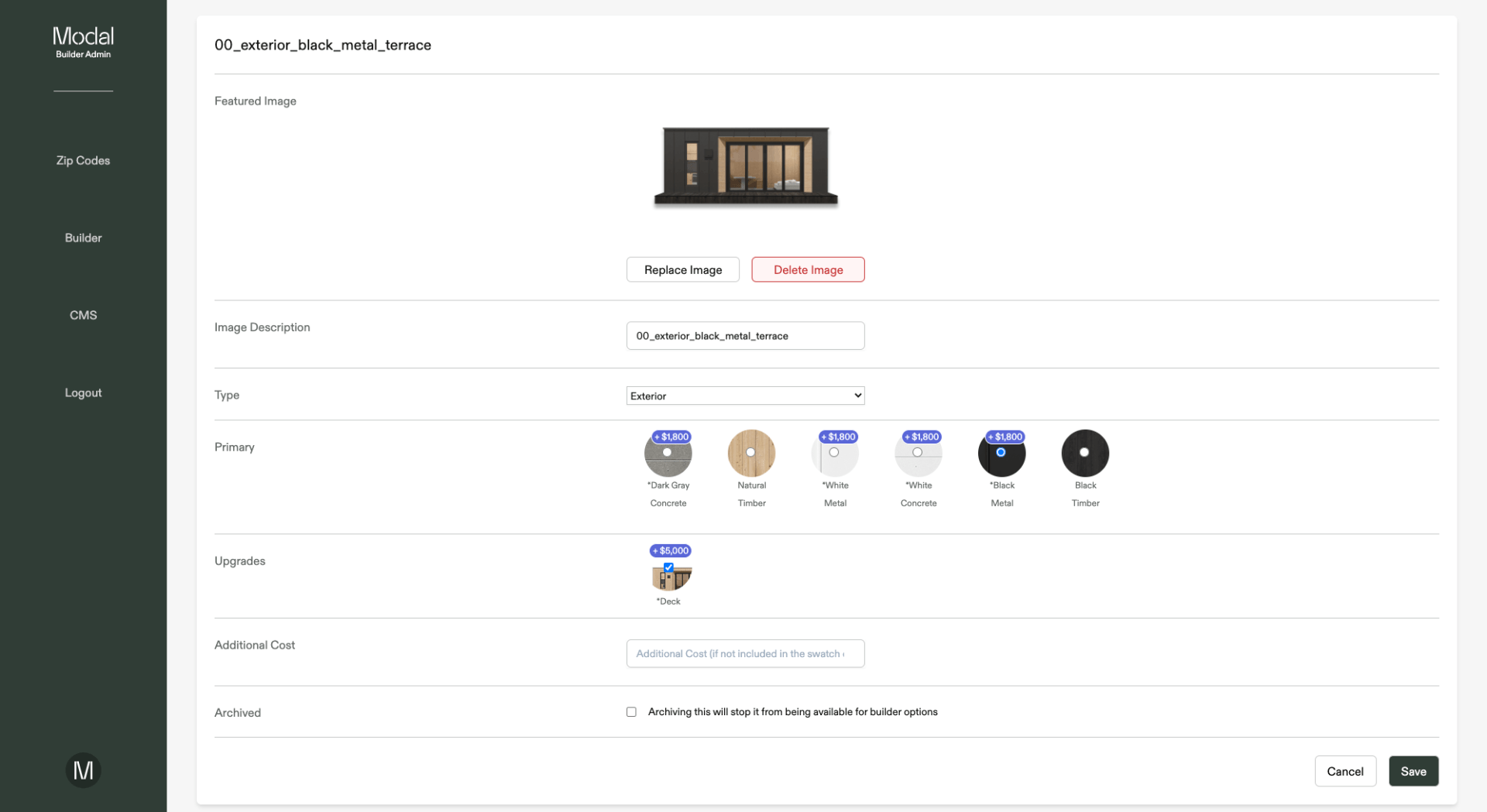Click the Modal Builder Admin logo
Viewport: 1487px width, 812px height.
(x=83, y=41)
